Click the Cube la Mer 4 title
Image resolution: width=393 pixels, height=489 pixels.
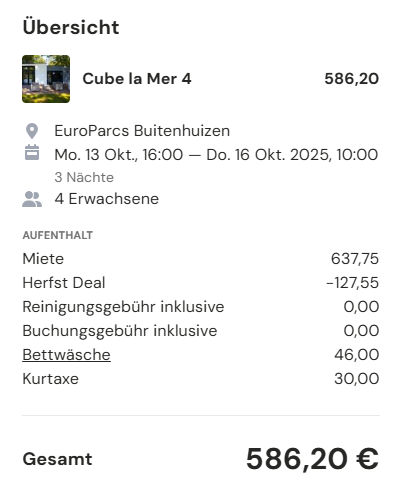click(137, 79)
